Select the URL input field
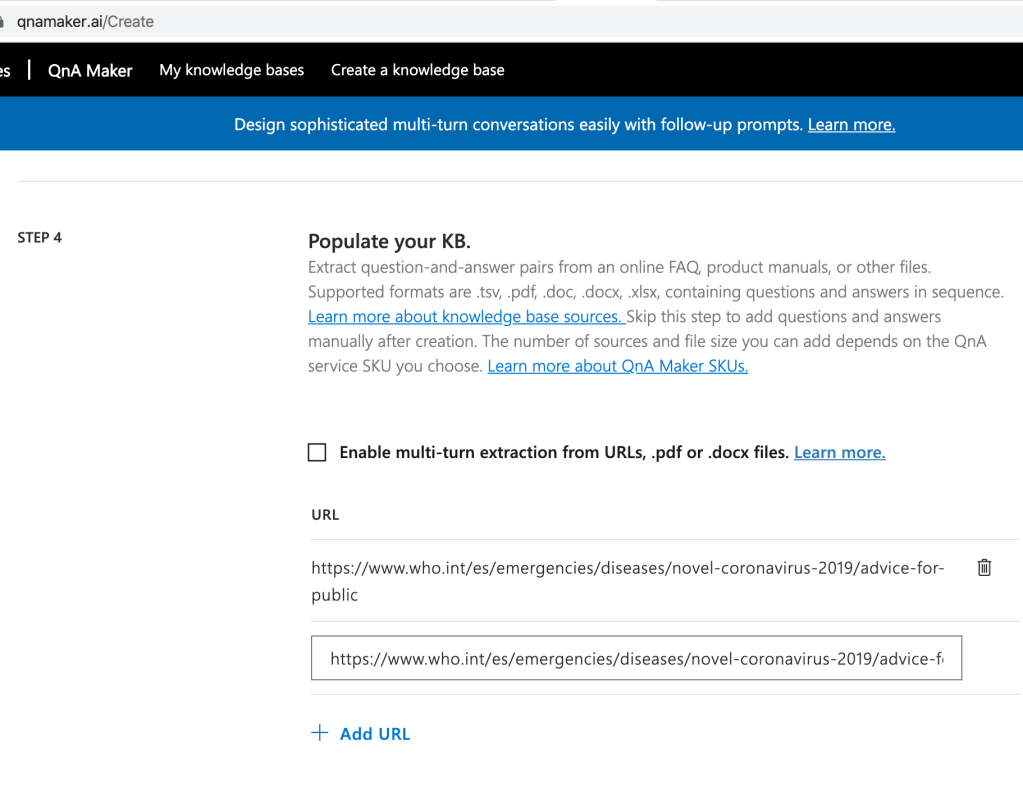The height and width of the screenshot is (787, 1023). point(636,657)
